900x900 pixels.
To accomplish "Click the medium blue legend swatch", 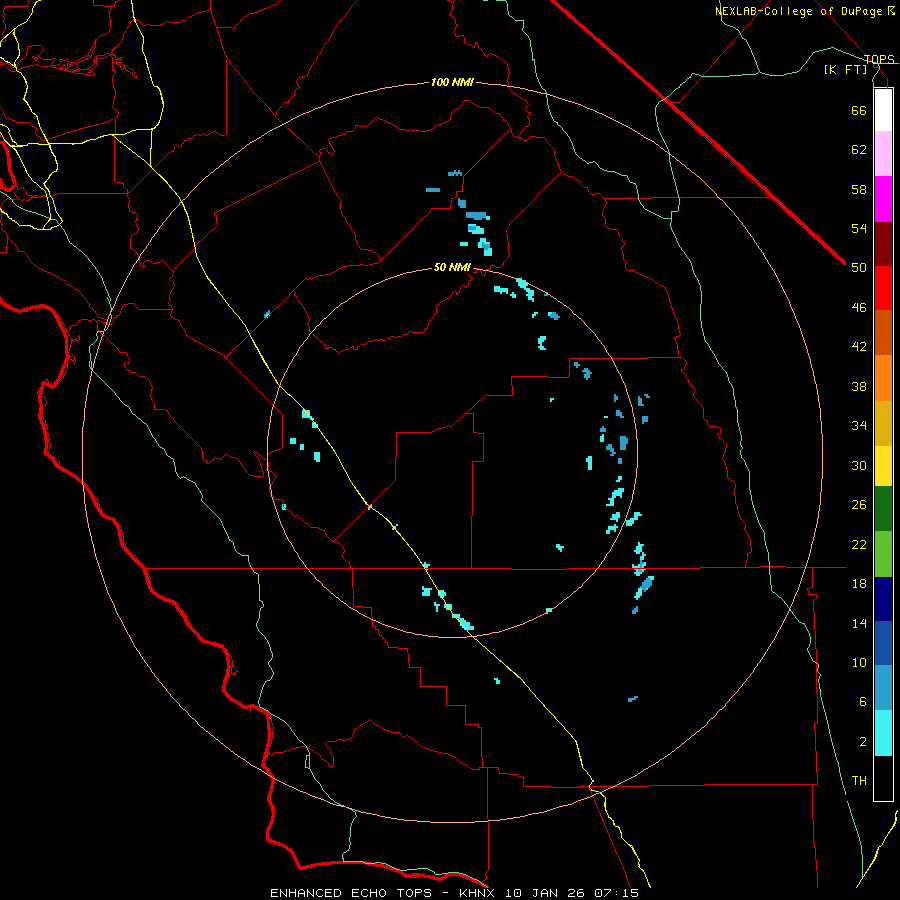I will (883, 643).
